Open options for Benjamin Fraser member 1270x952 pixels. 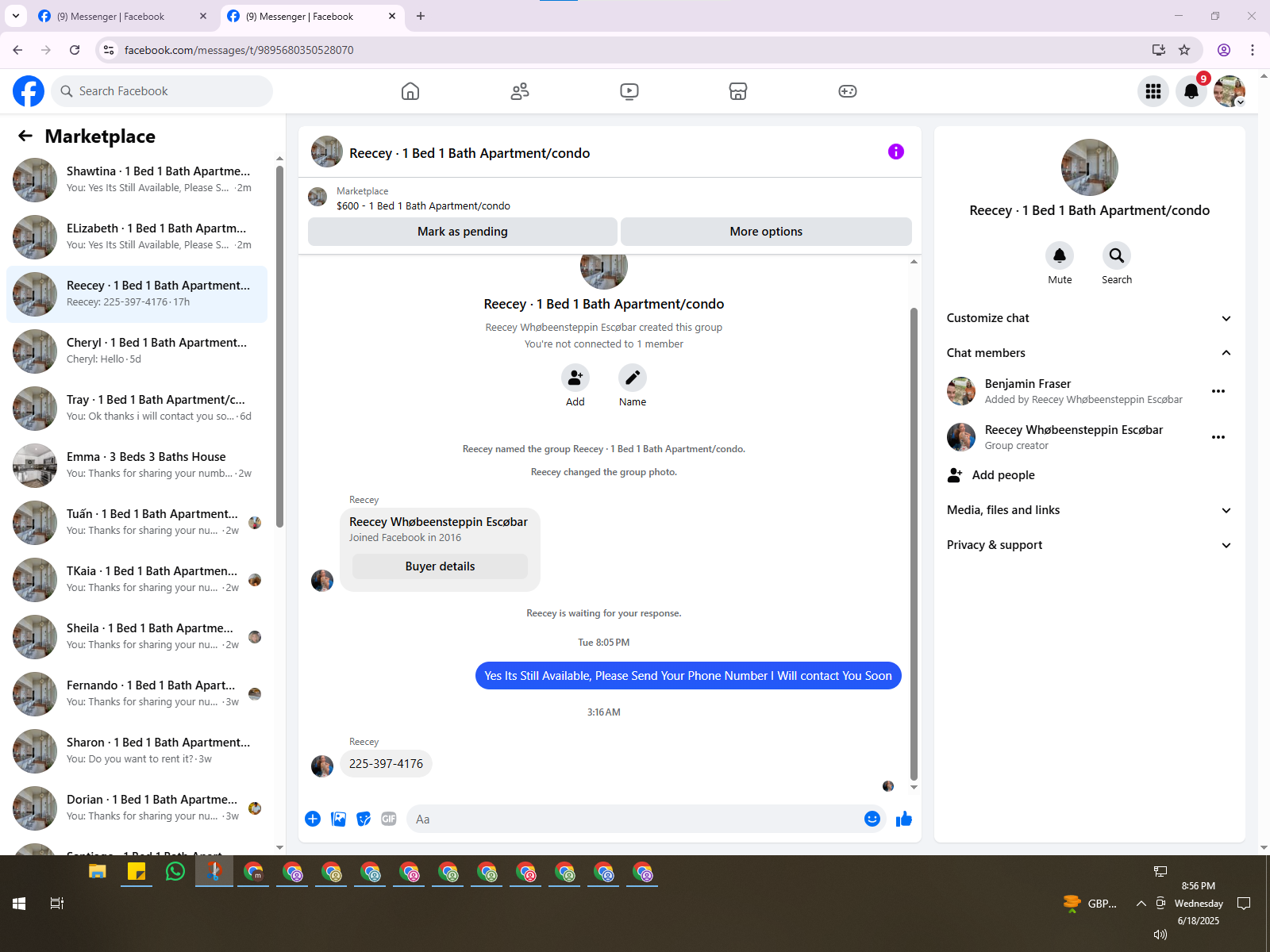(1218, 391)
